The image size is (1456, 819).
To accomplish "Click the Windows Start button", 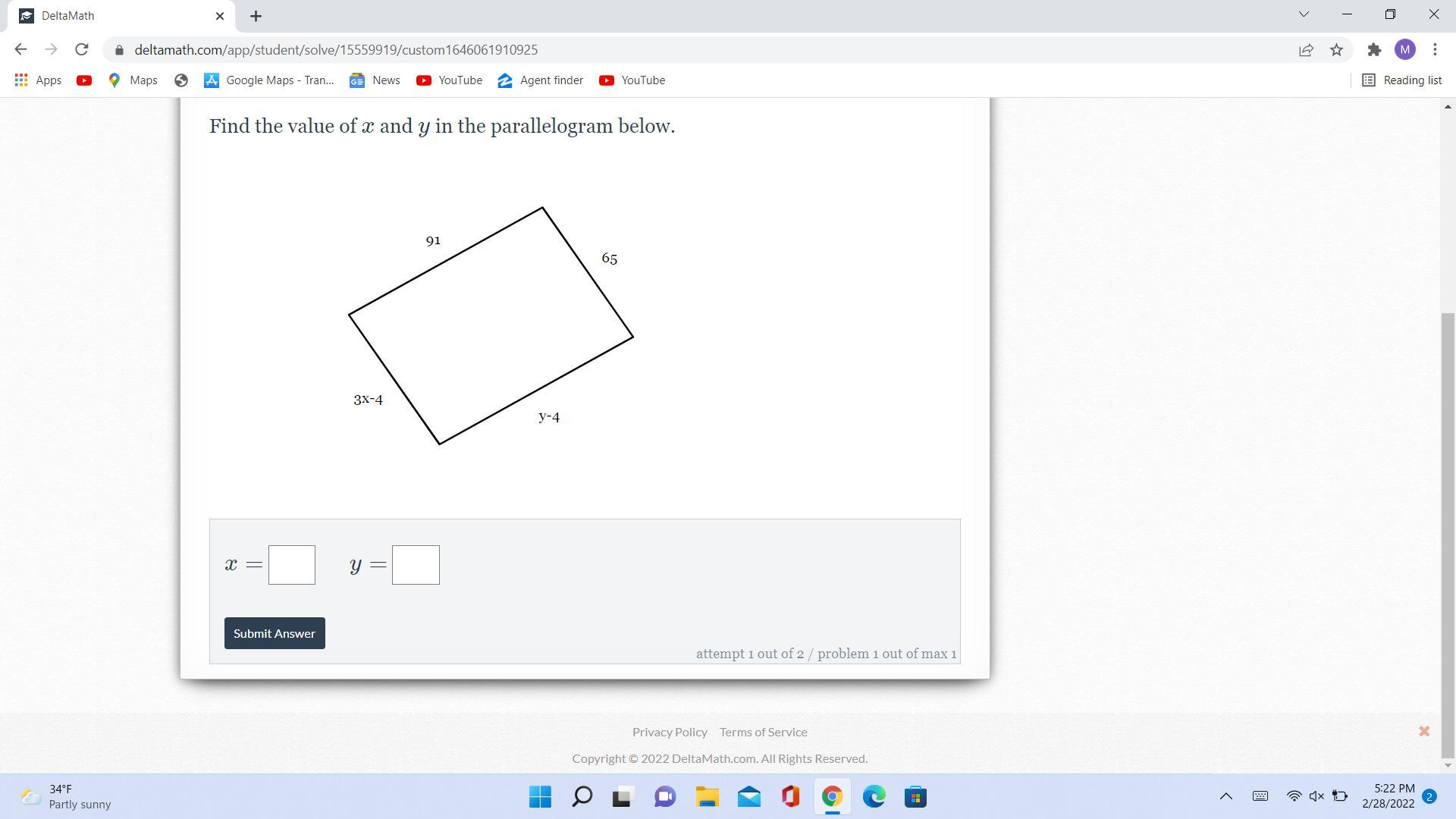I will click(540, 797).
